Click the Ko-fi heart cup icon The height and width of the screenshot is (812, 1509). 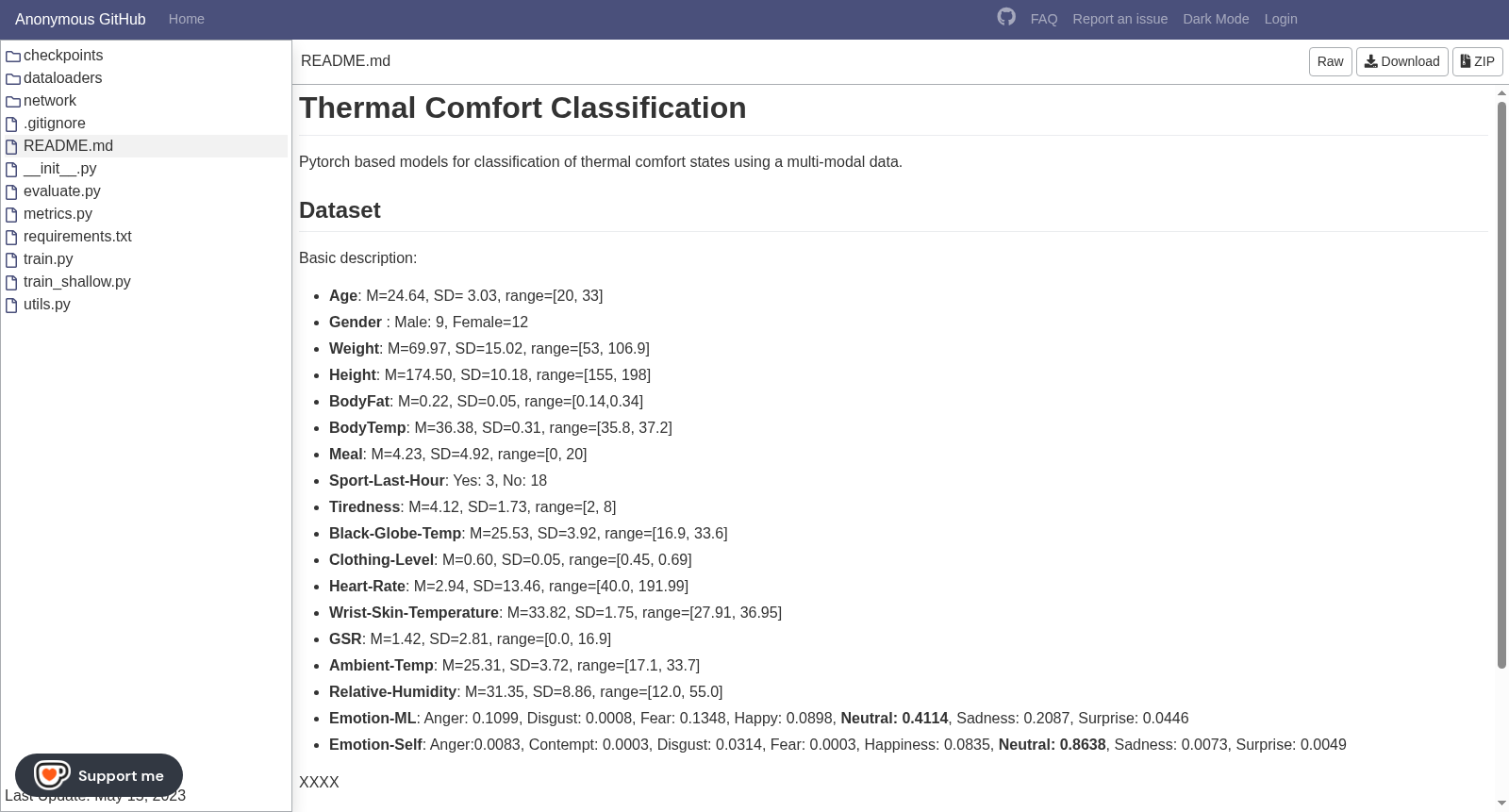point(52,775)
